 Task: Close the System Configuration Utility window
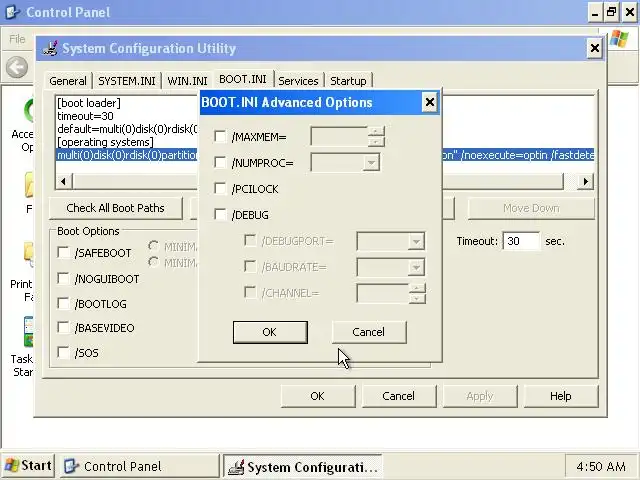(595, 49)
